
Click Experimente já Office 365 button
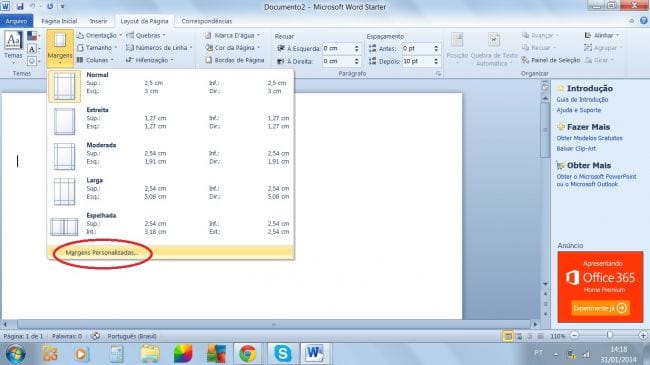(600, 308)
